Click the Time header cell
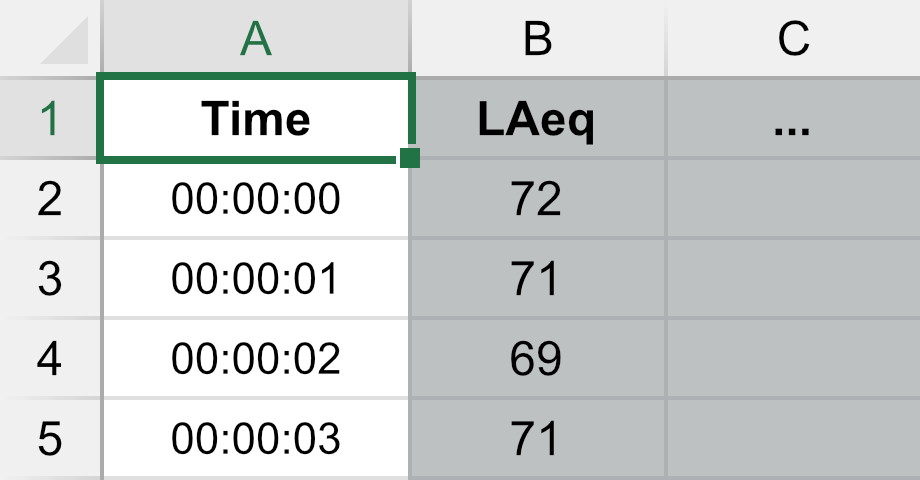 [x=256, y=118]
